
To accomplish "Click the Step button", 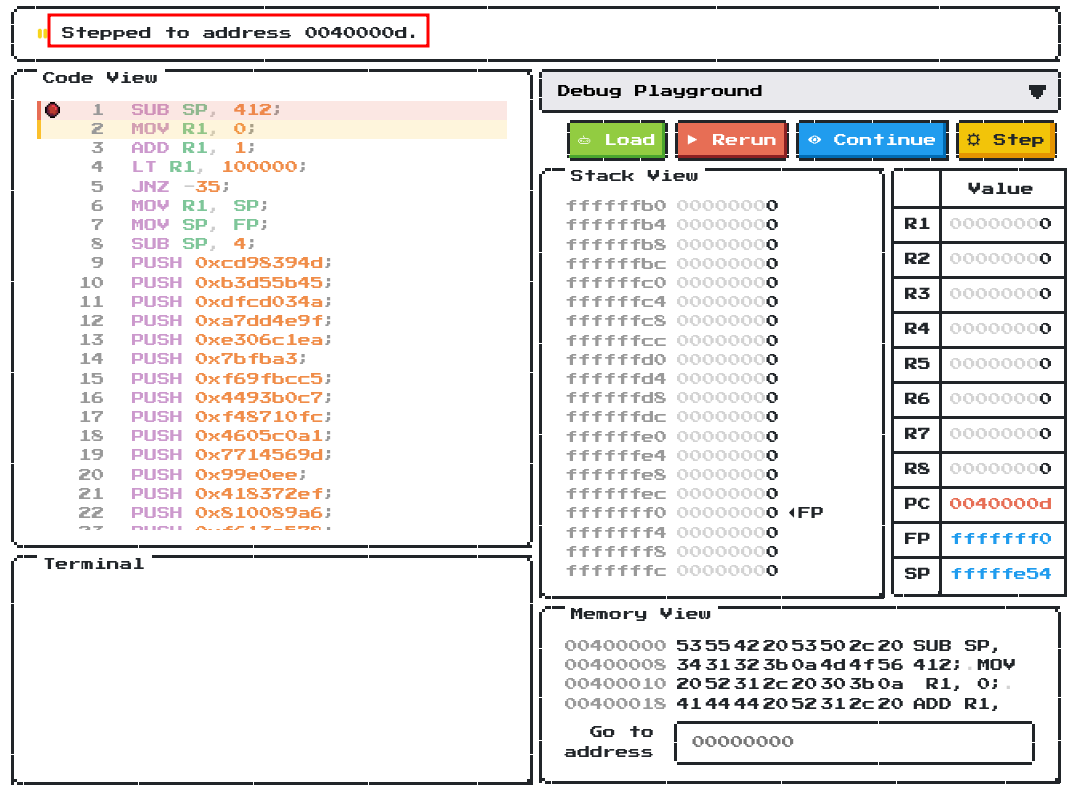I will [1006, 140].
